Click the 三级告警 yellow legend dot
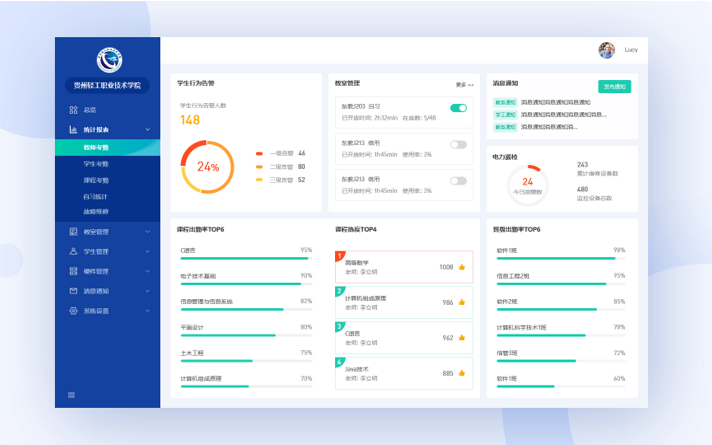The height and width of the screenshot is (445, 712). 259,180
